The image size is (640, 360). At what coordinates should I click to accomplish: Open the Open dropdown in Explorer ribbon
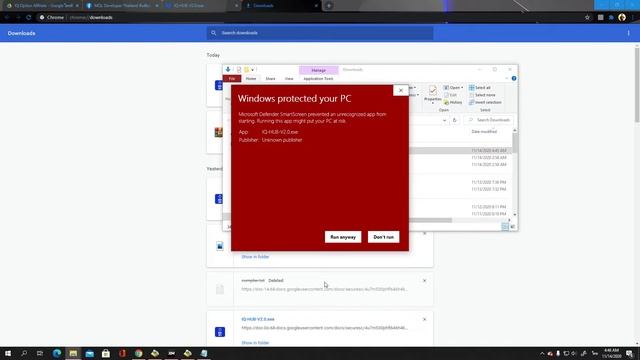coord(453,88)
